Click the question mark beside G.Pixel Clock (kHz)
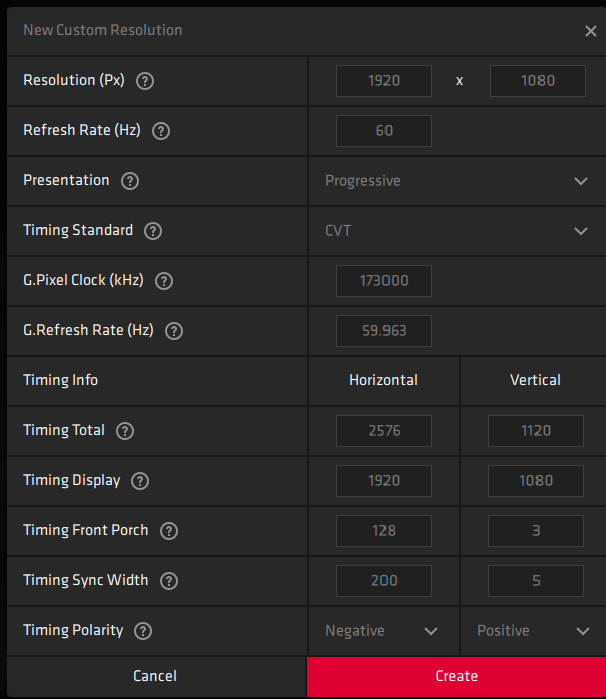 tap(164, 281)
